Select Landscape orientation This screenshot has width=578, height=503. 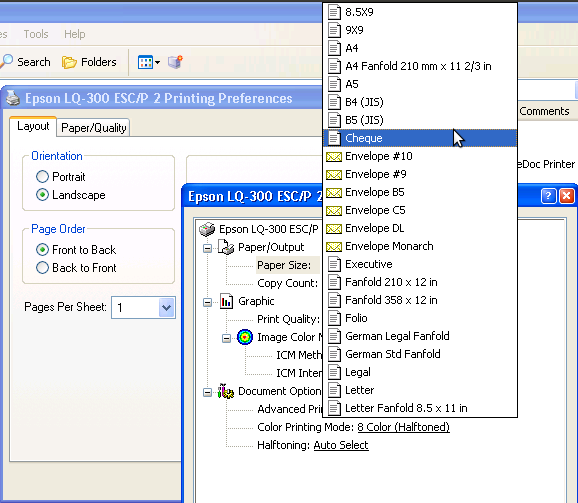[x=42, y=195]
